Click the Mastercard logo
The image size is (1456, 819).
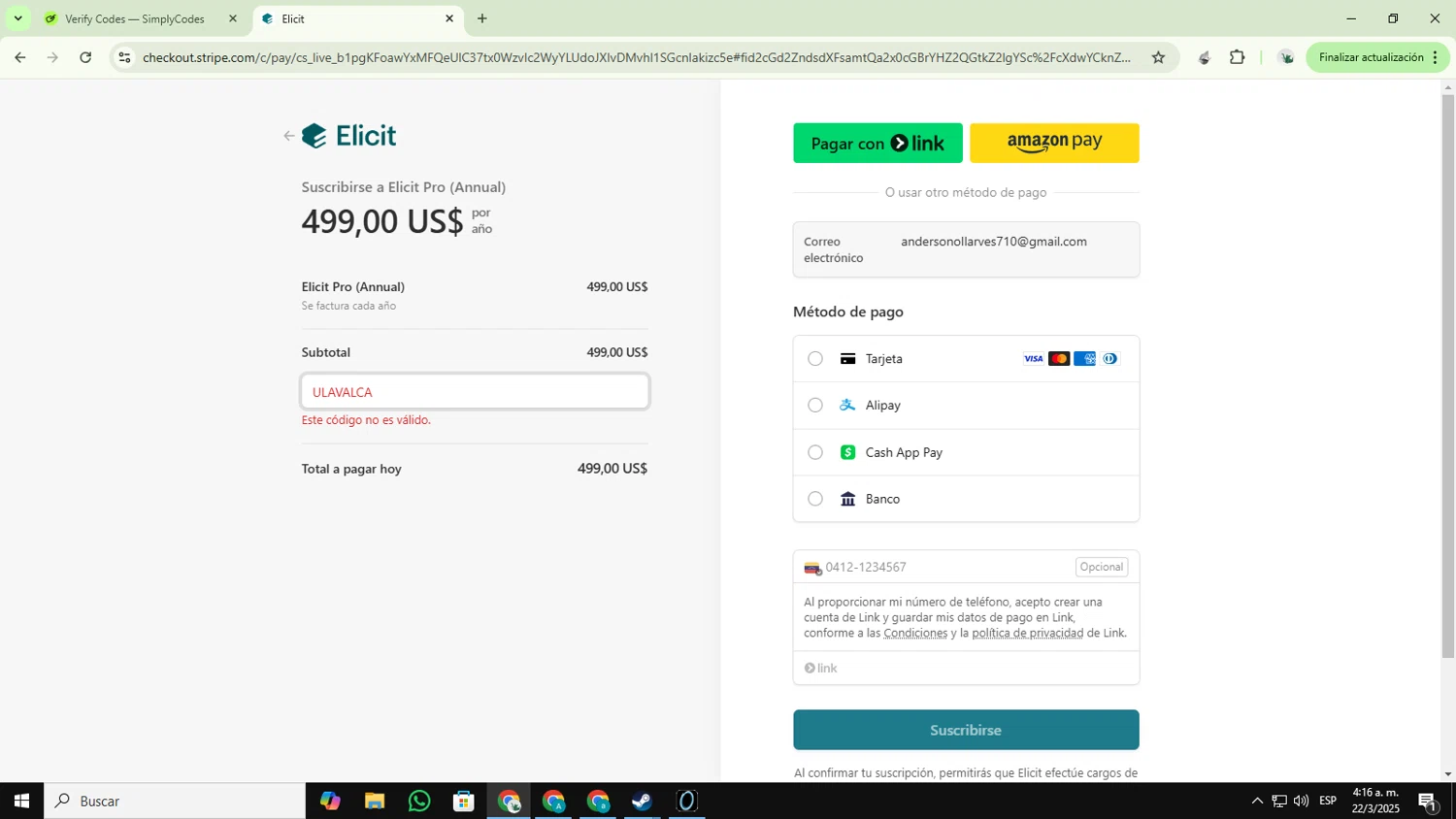1059,359
